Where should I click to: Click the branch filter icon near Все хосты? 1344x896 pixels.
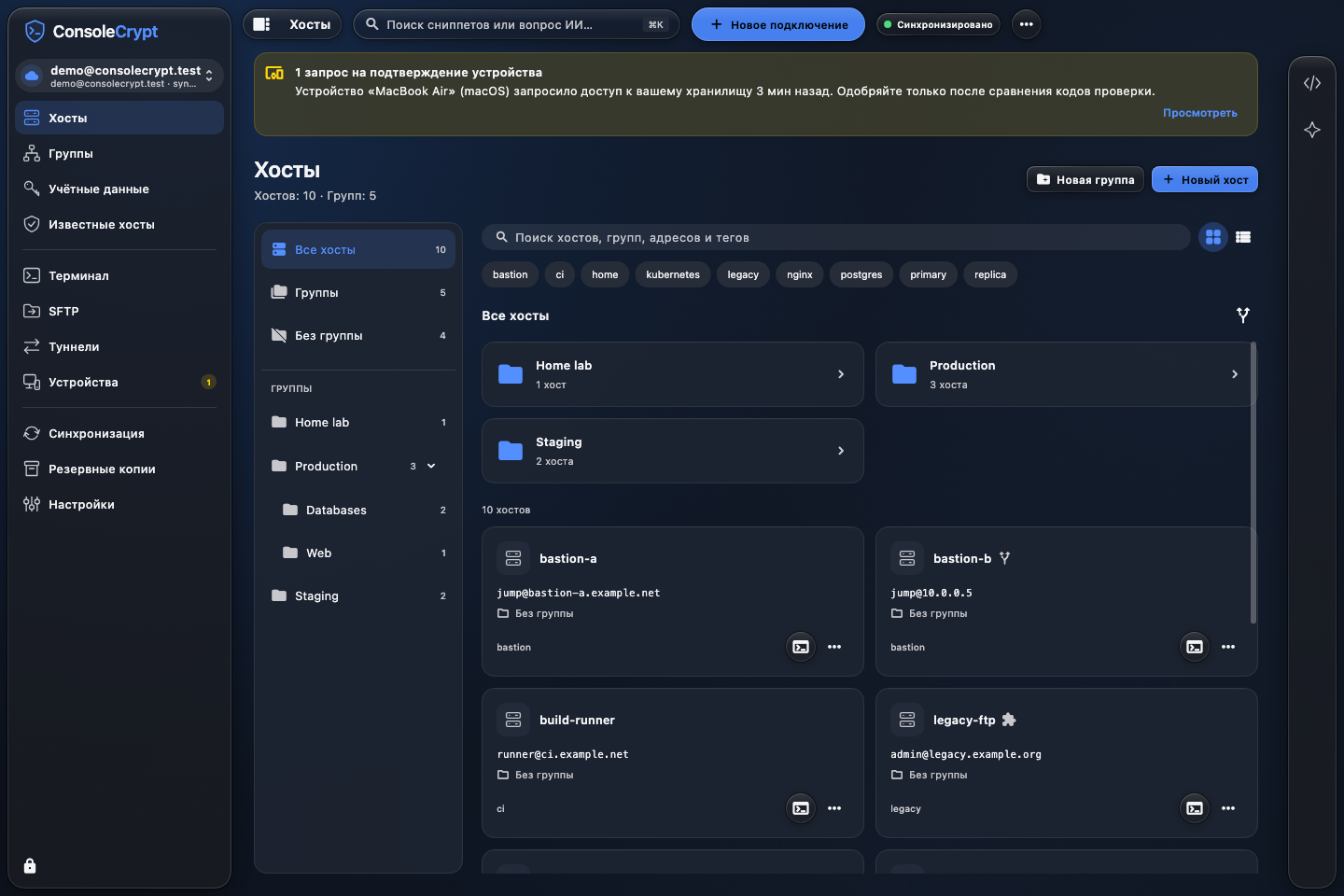tap(1243, 315)
